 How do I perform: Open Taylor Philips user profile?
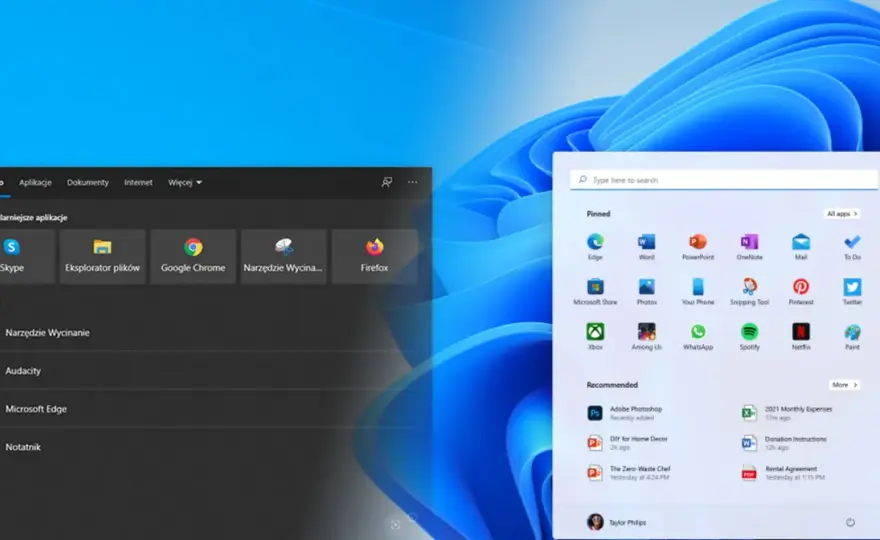click(x=617, y=522)
